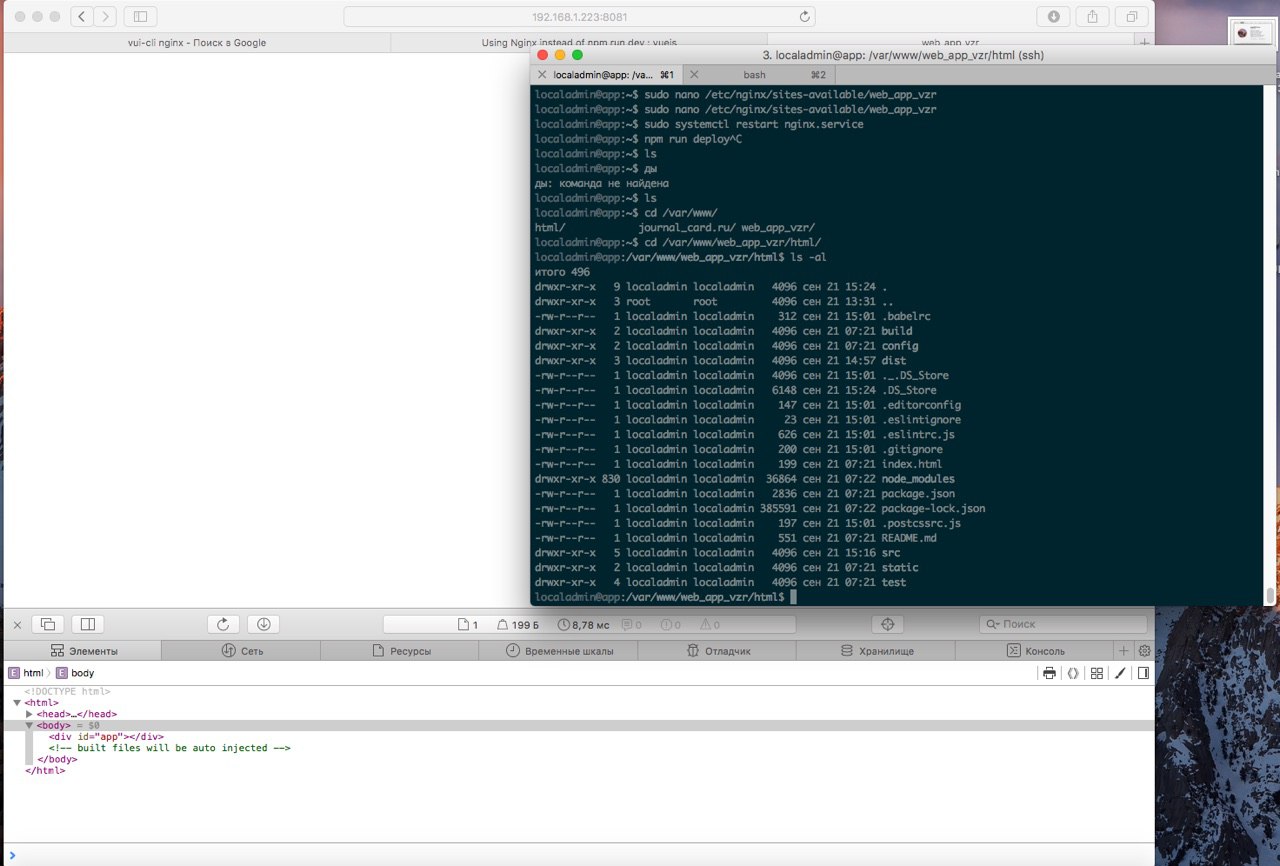This screenshot has height=866, width=1280.
Task: Open Safari downloads list
Action: click(x=1054, y=17)
